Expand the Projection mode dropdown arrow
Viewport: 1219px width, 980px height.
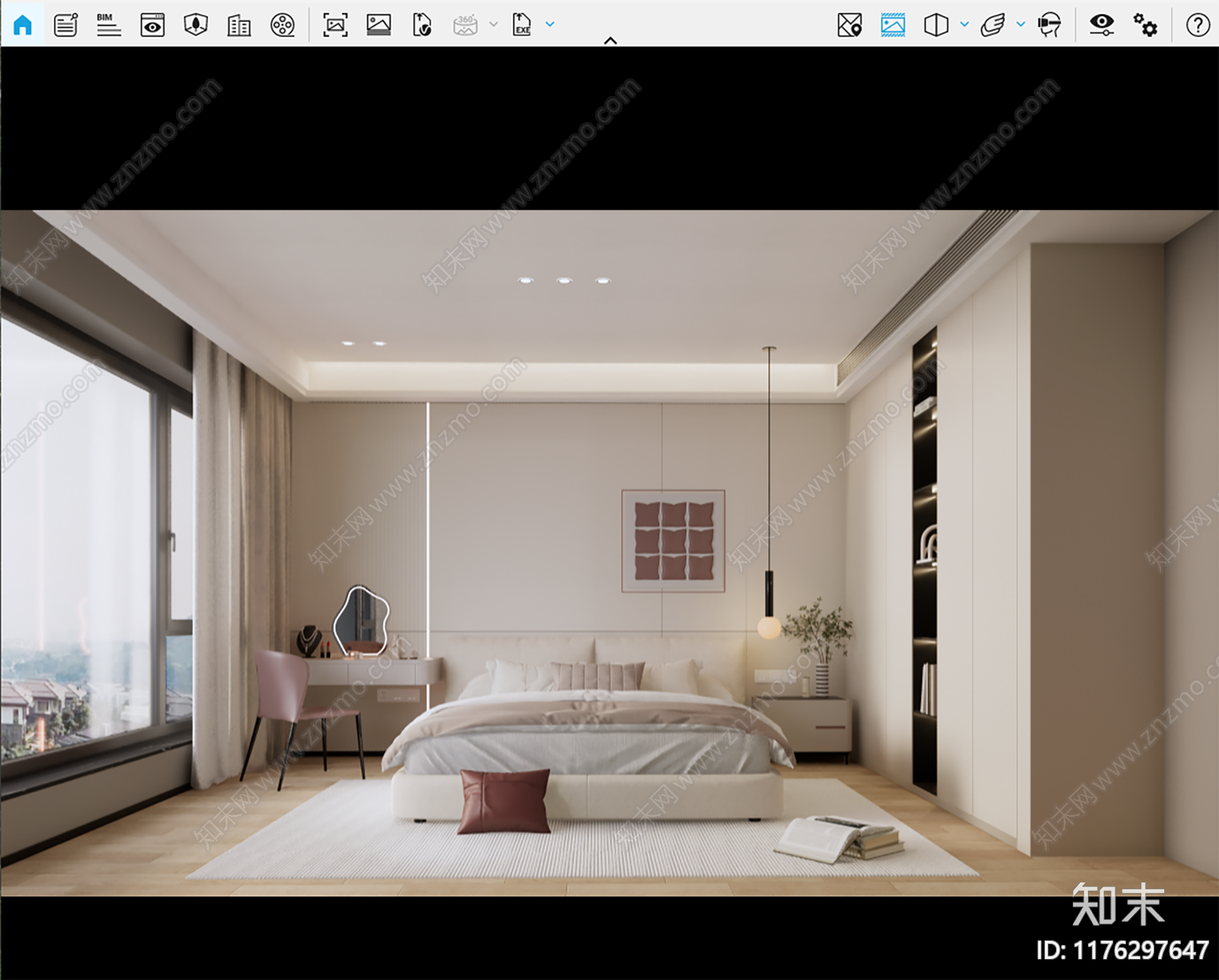click(965, 24)
